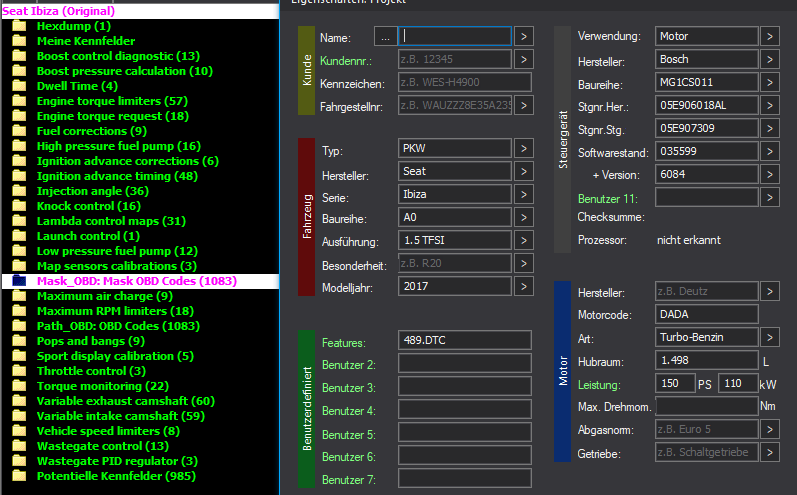
Task: Select Variable exhaust camshaft (60) entry
Action: click(126, 401)
